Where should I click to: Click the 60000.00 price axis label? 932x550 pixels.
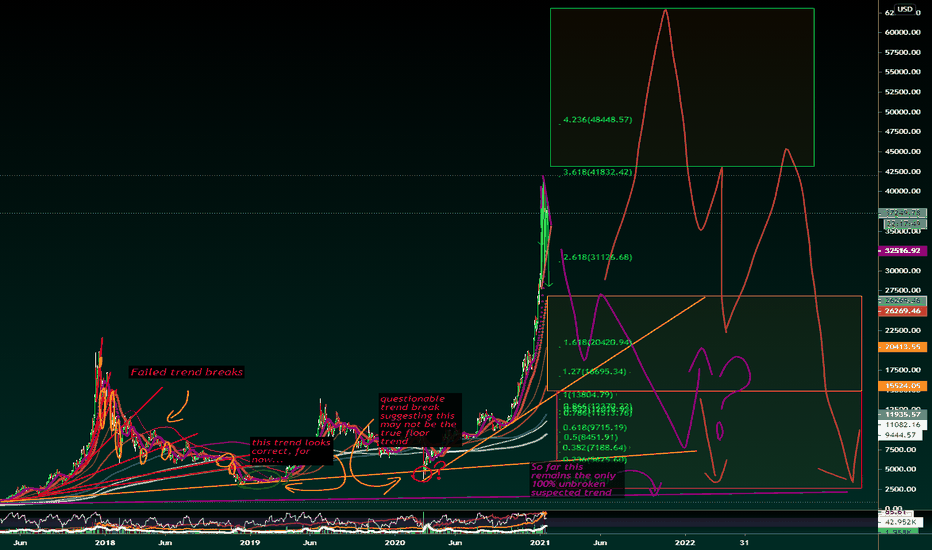point(903,33)
